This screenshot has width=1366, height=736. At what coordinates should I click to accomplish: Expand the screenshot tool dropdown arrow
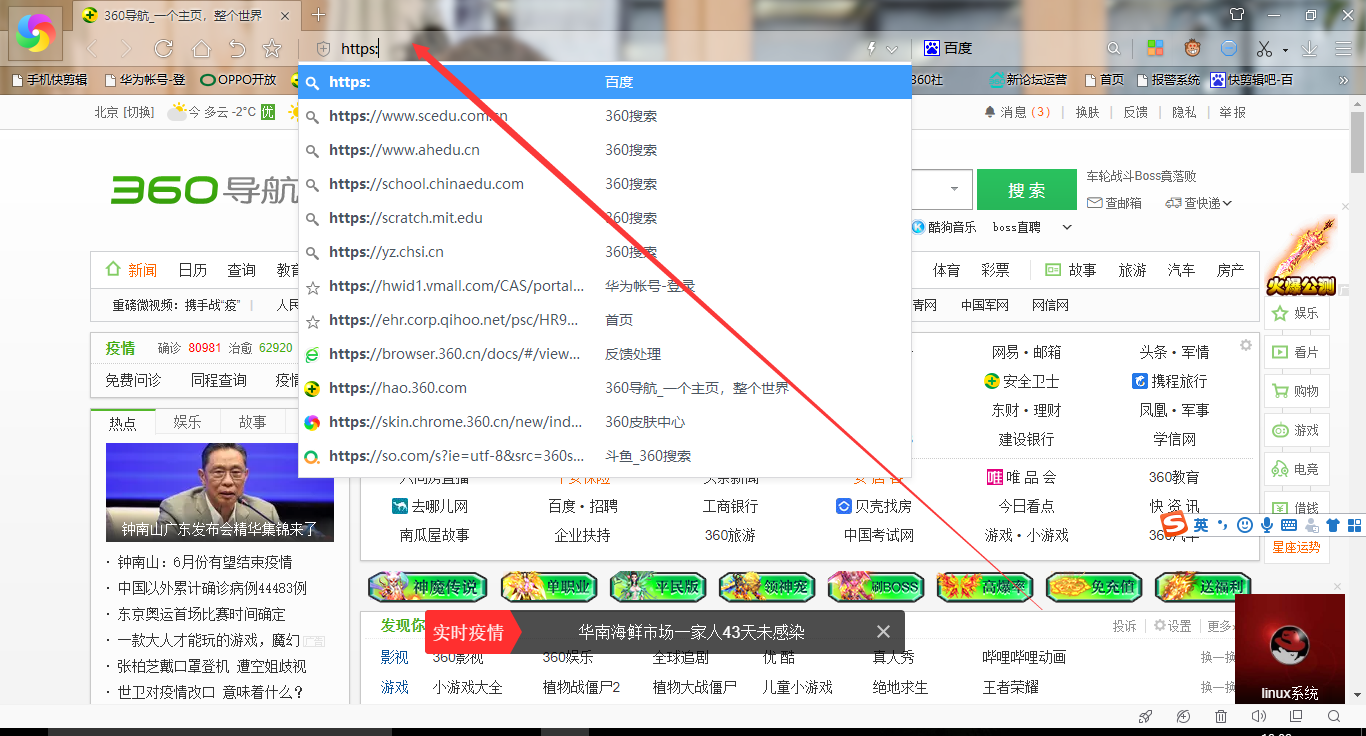[x=1284, y=49]
